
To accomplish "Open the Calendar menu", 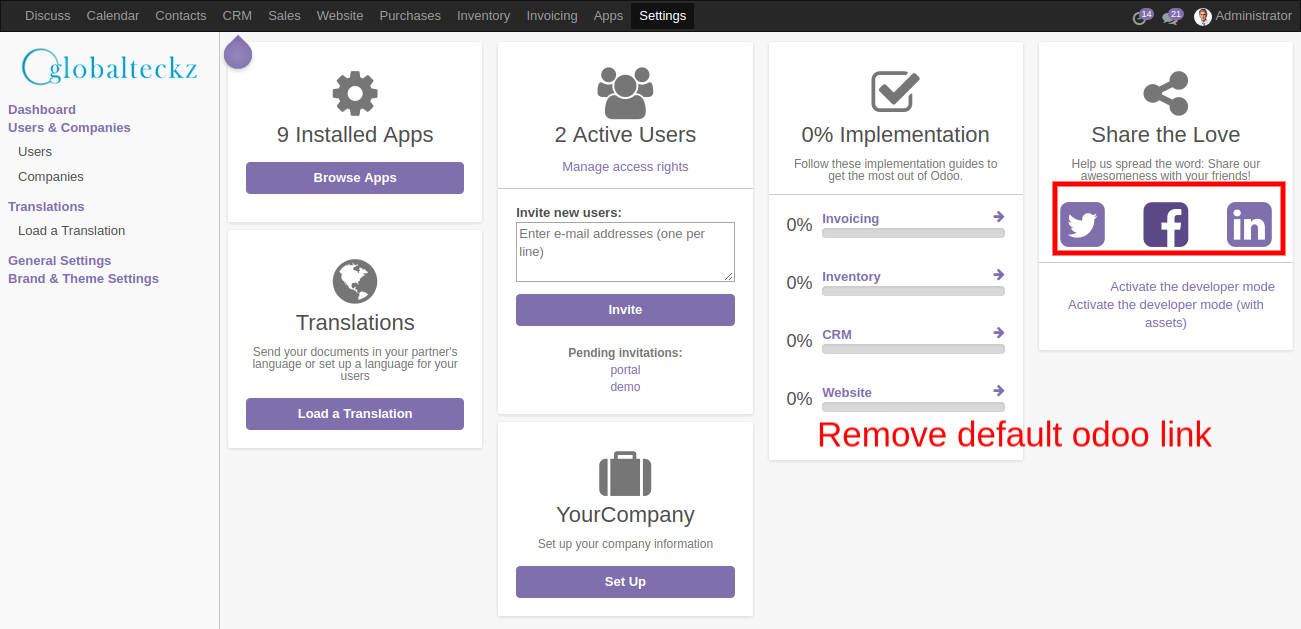I will pos(113,16).
